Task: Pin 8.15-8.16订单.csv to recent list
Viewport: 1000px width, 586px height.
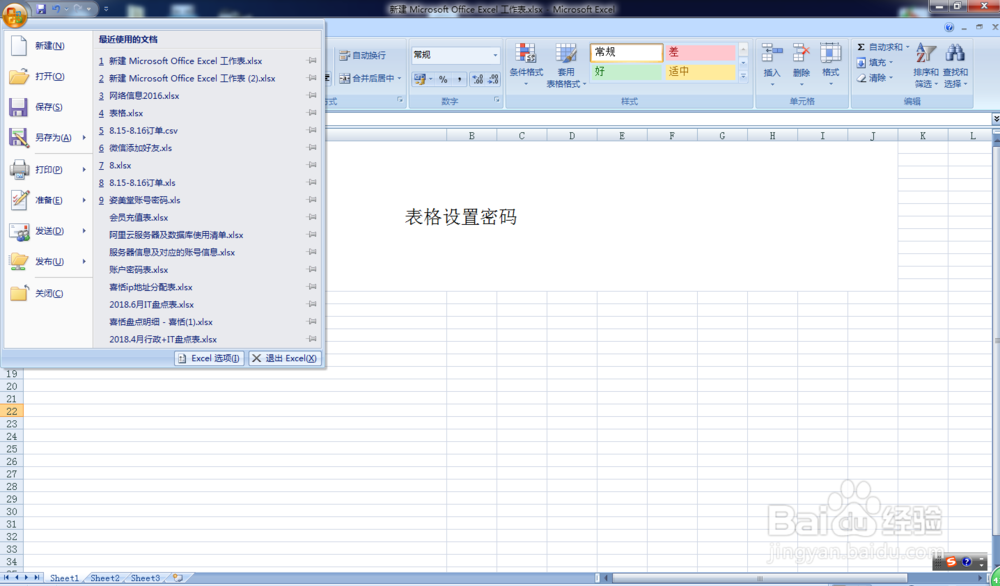Action: coord(312,130)
